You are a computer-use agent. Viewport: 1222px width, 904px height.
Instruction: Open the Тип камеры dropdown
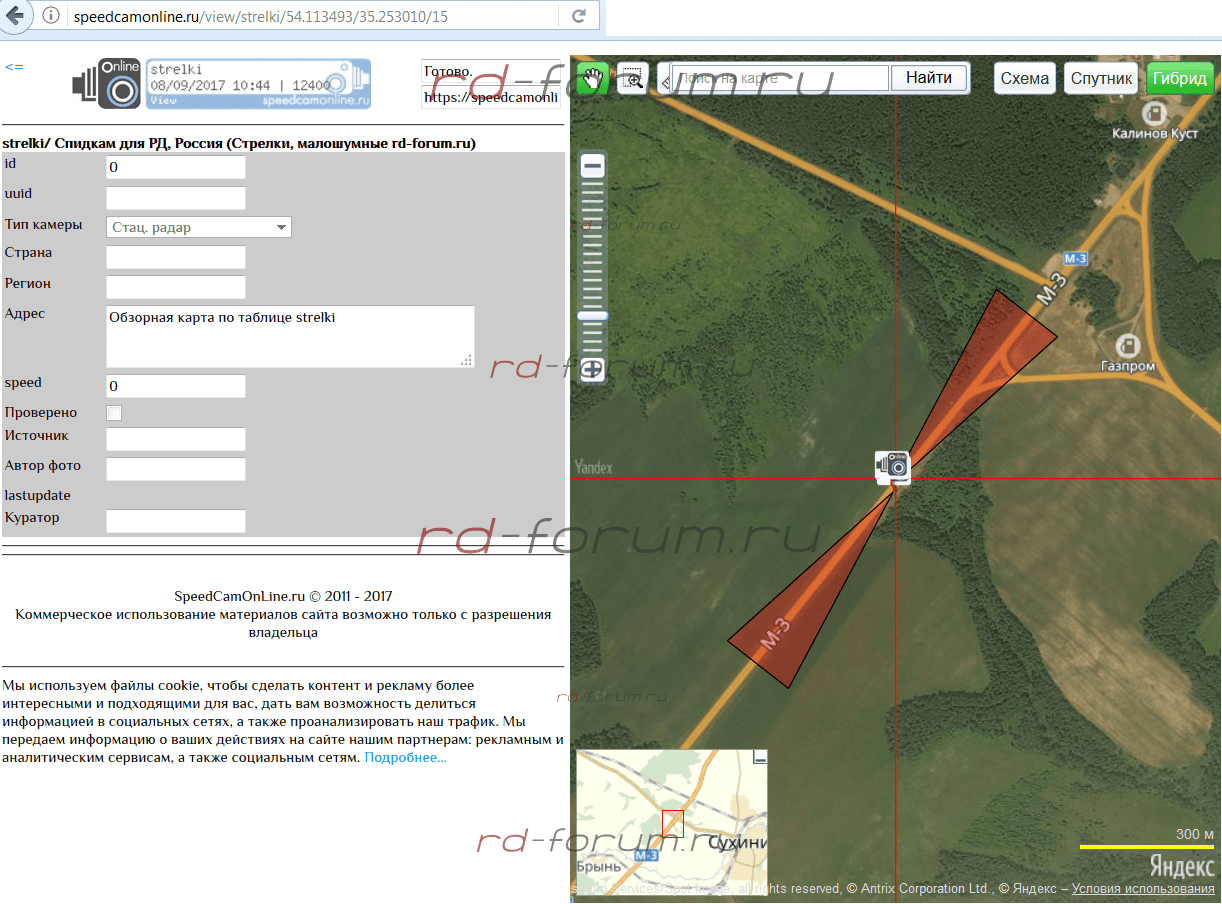(198, 227)
